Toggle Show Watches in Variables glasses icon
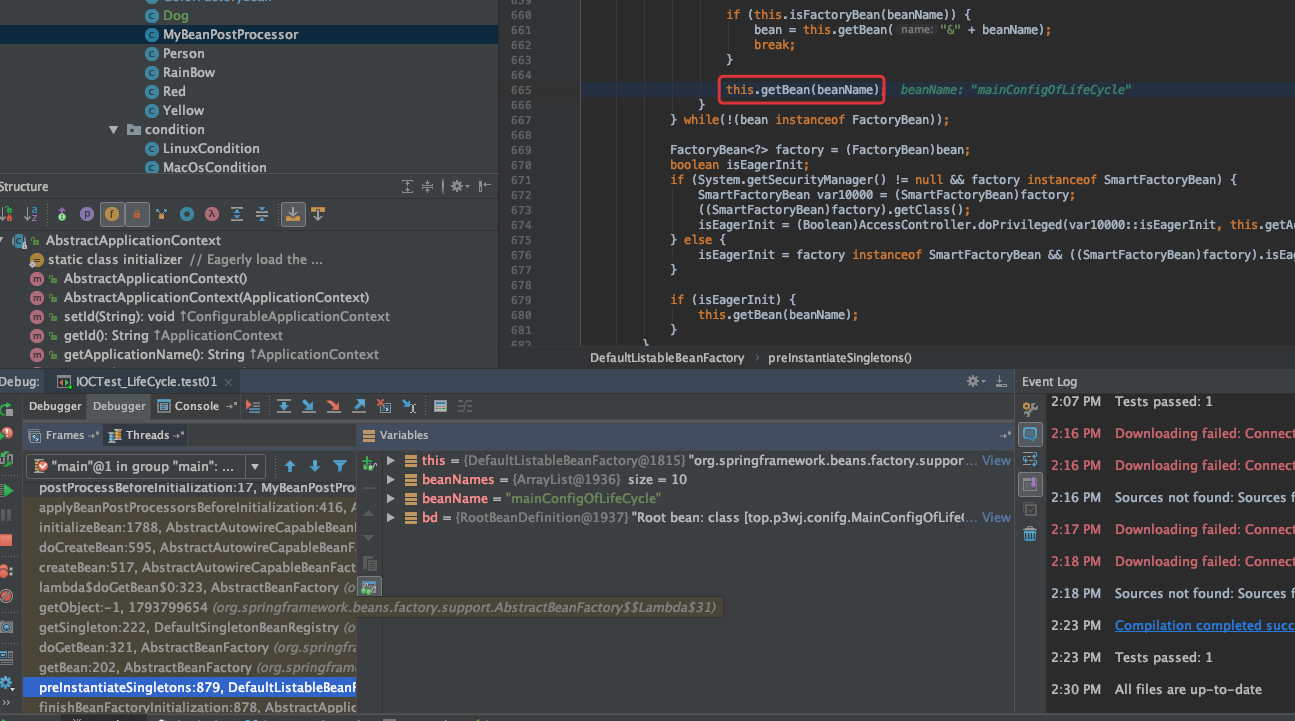Image resolution: width=1295 pixels, height=721 pixels. coord(369,588)
